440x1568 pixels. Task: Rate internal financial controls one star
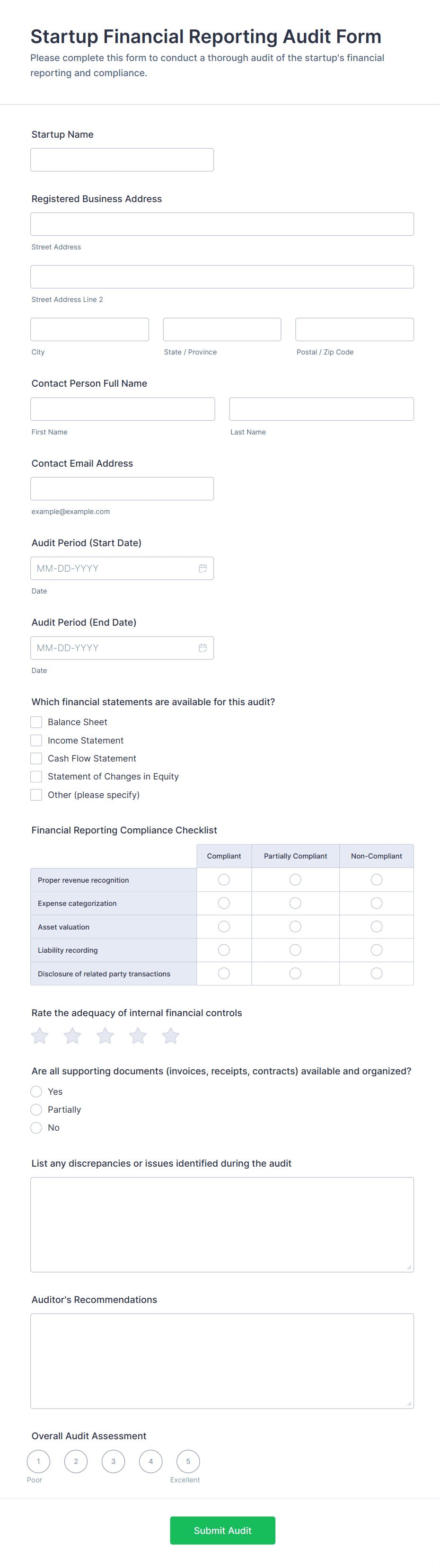[40, 1036]
